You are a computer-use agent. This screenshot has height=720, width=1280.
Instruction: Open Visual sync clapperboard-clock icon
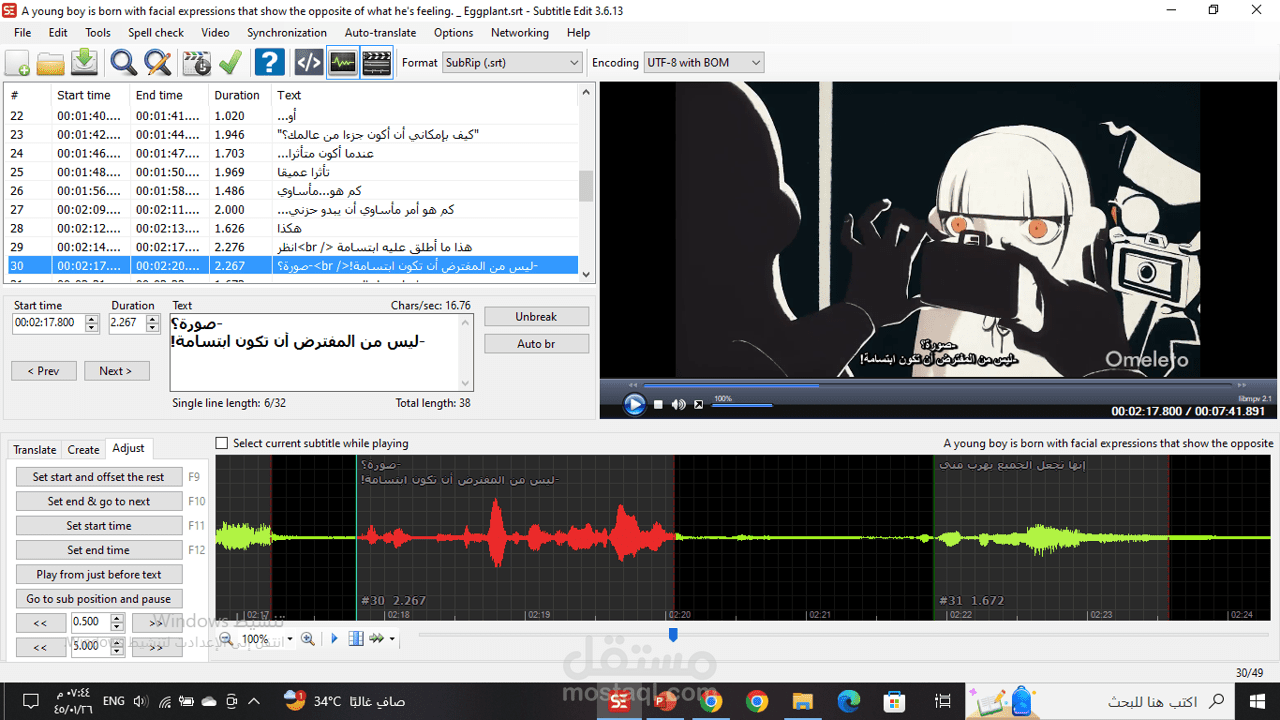198,63
